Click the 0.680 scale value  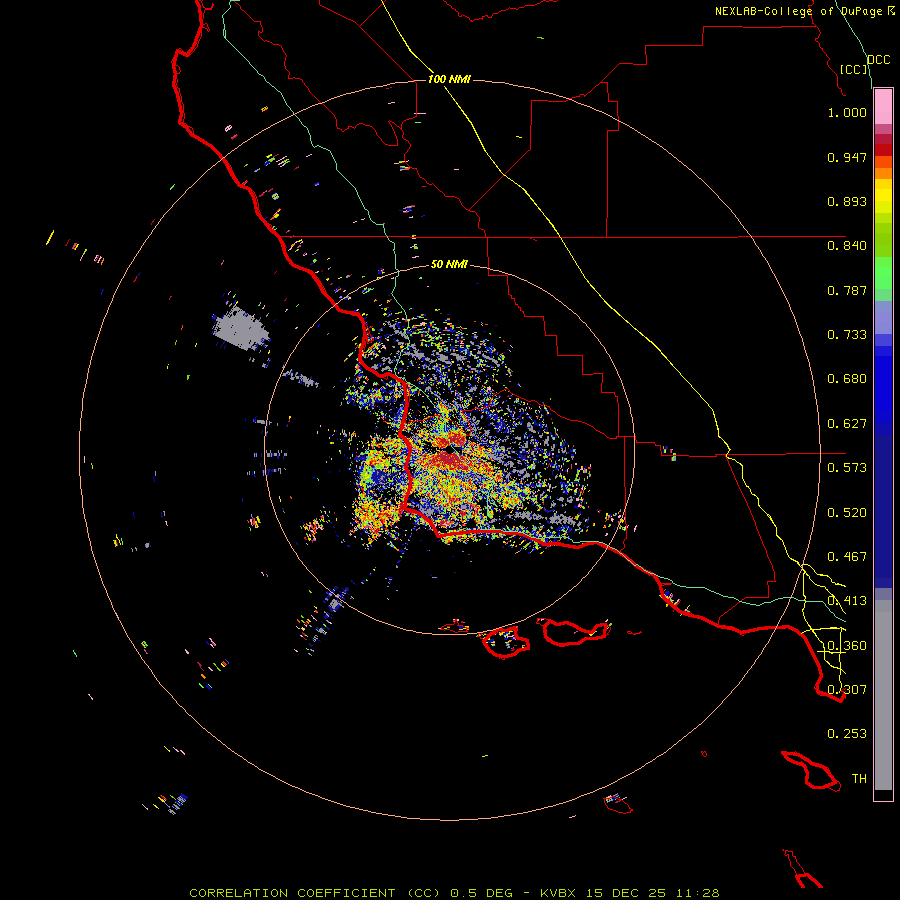[x=847, y=379]
